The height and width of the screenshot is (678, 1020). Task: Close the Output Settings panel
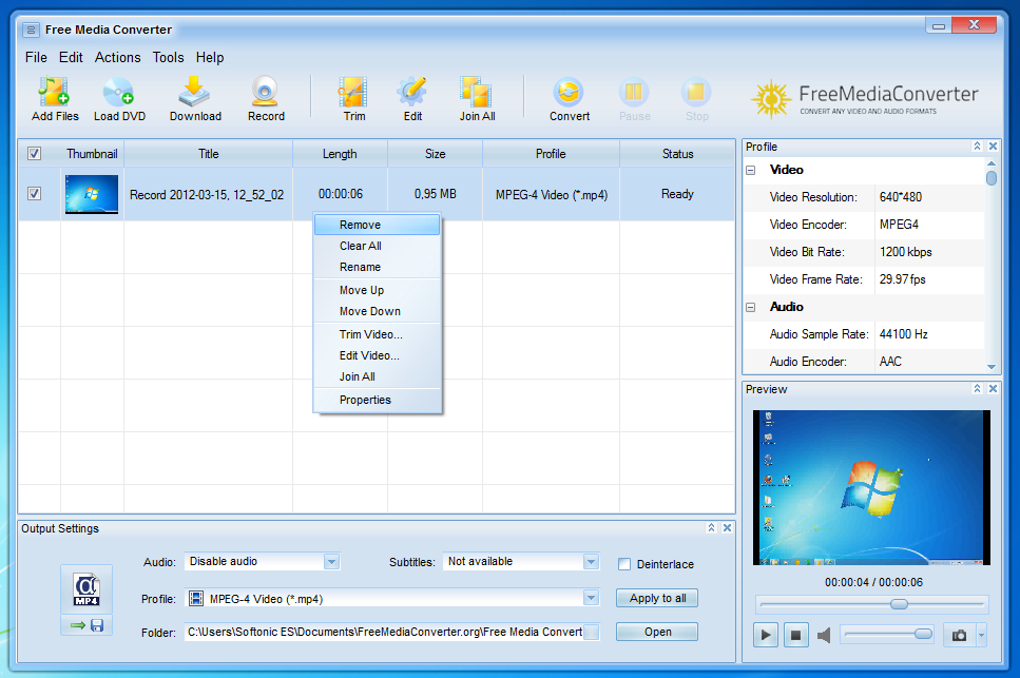click(x=727, y=528)
